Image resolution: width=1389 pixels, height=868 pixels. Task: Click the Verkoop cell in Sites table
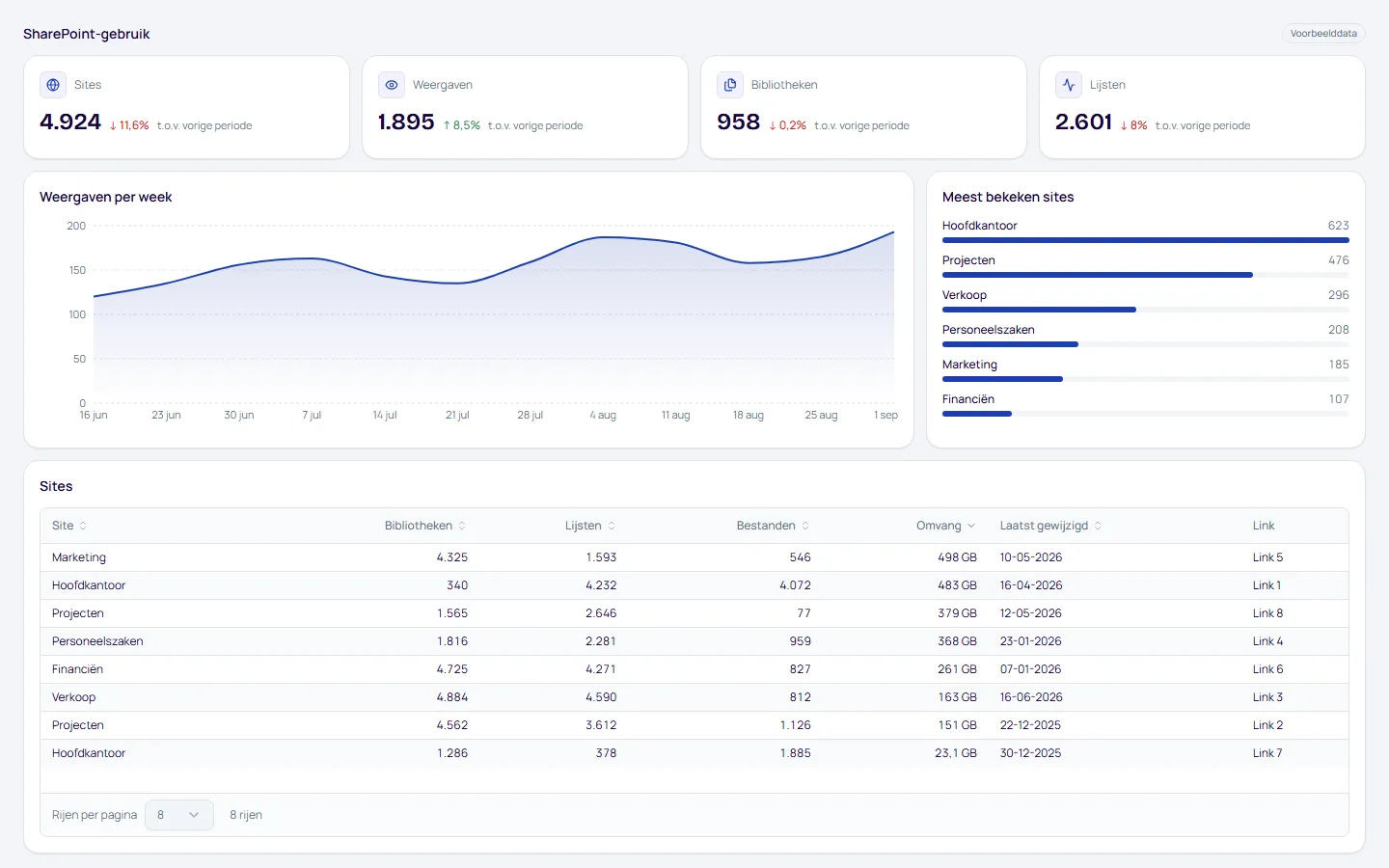73,697
